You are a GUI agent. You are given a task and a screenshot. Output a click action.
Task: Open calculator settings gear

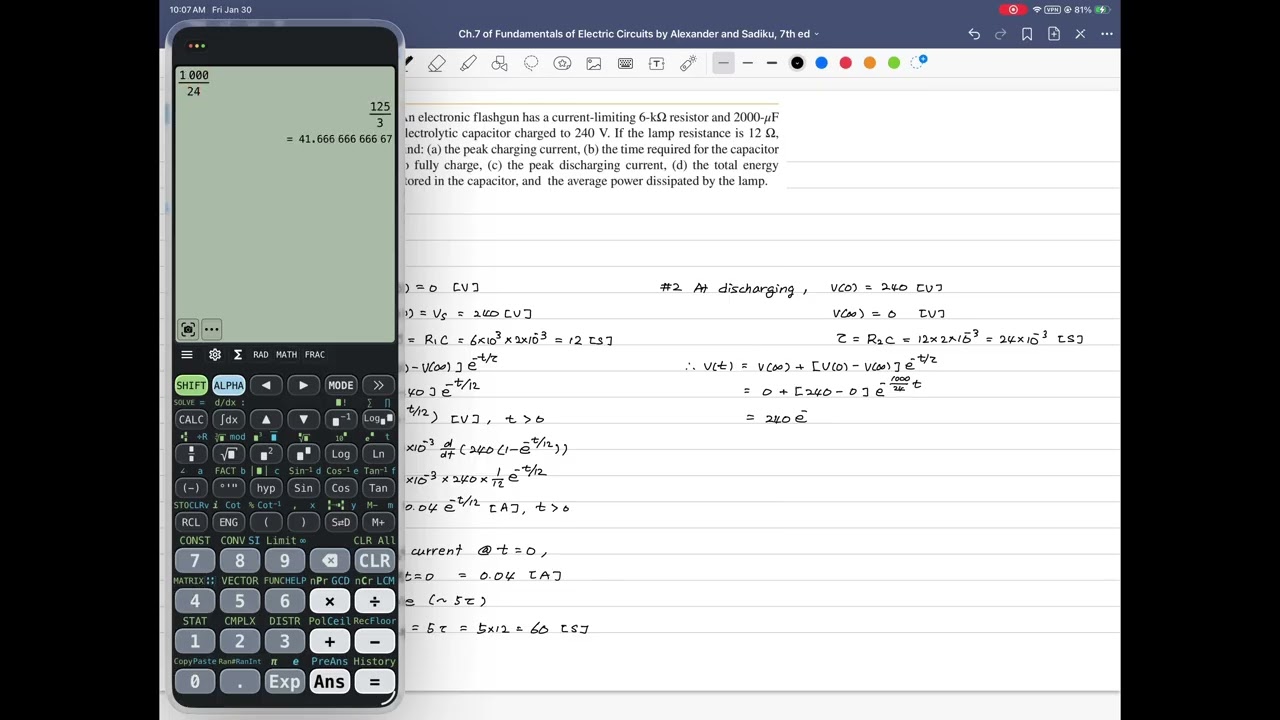pos(215,354)
